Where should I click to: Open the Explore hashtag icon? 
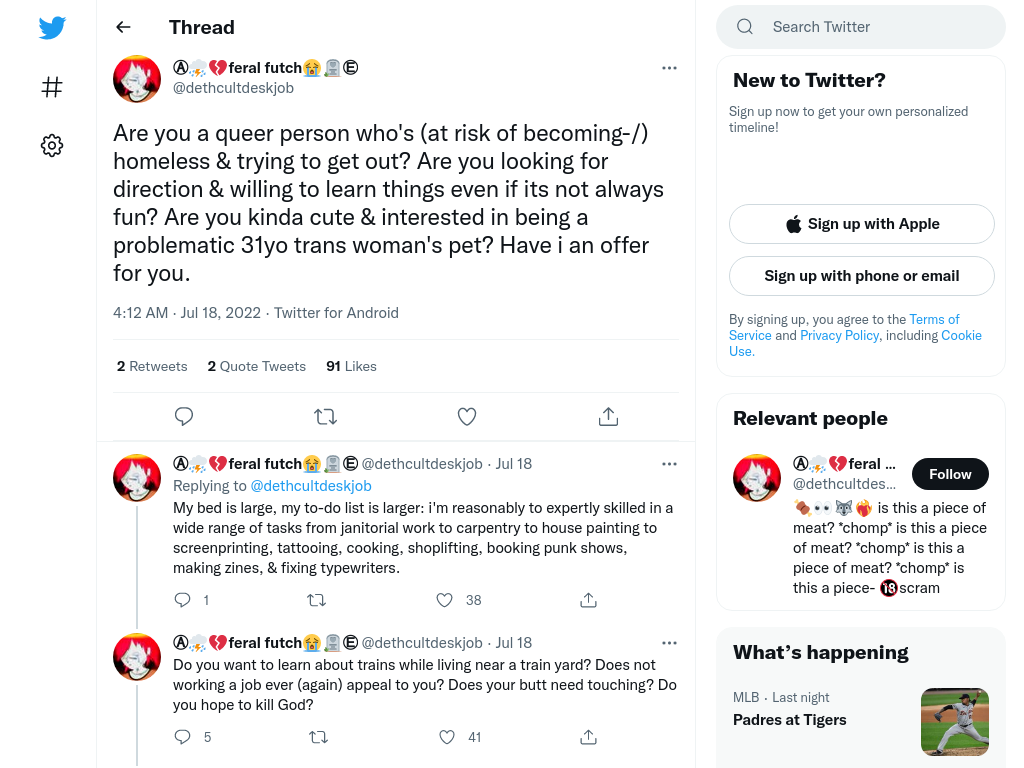click(52, 87)
